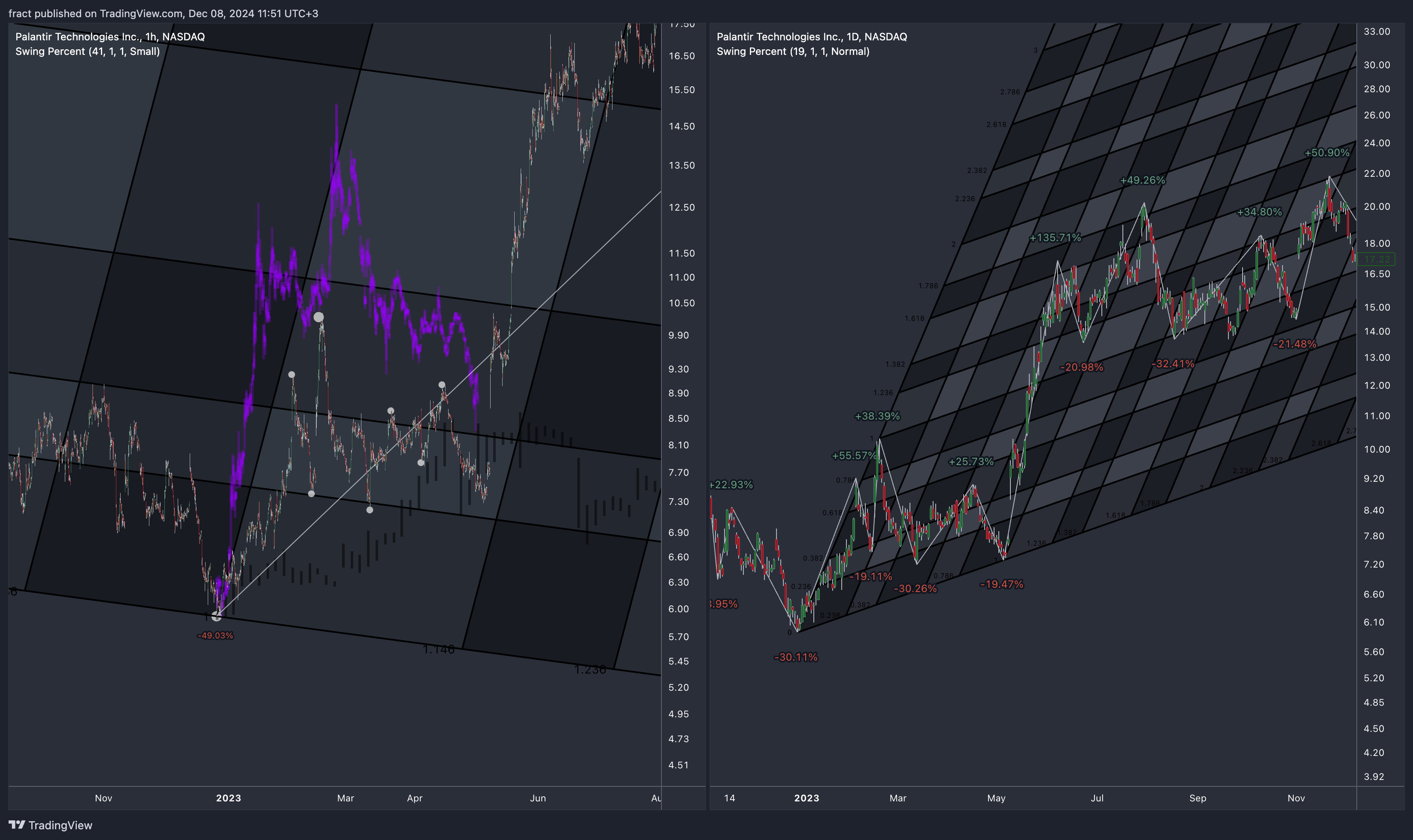The height and width of the screenshot is (840, 1413).
Task: Click the +22.93% swing label
Action: (x=731, y=485)
